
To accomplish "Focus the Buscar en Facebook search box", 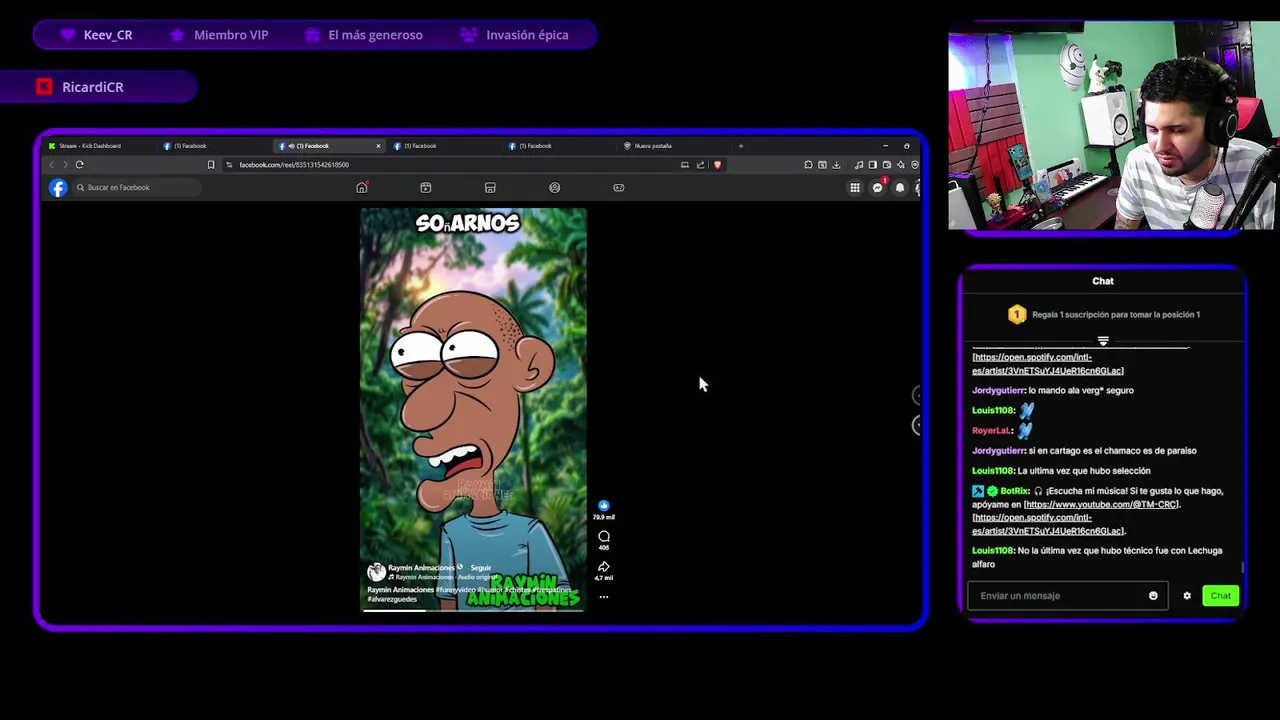I will 137,187.
